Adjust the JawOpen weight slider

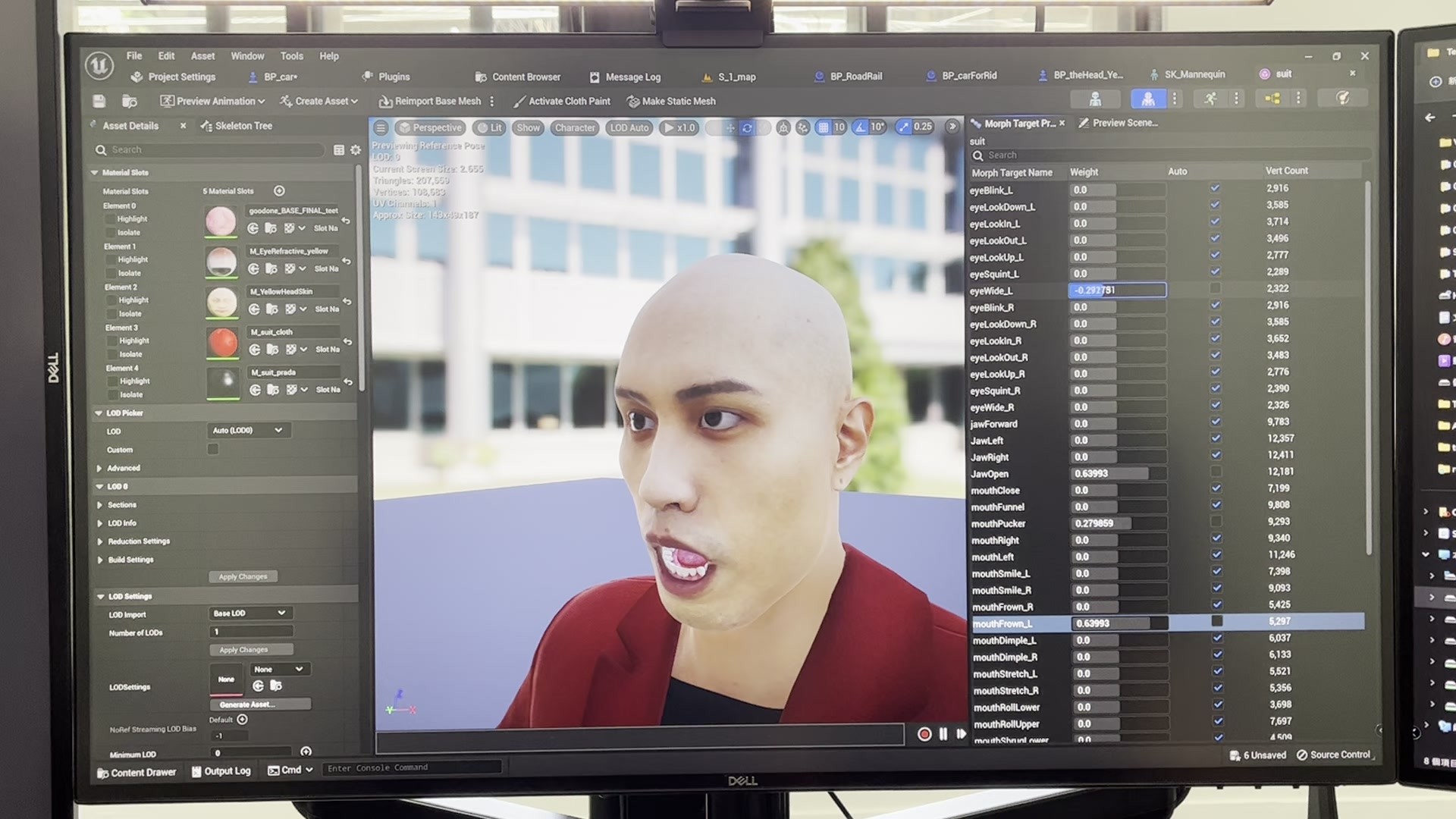(1118, 473)
